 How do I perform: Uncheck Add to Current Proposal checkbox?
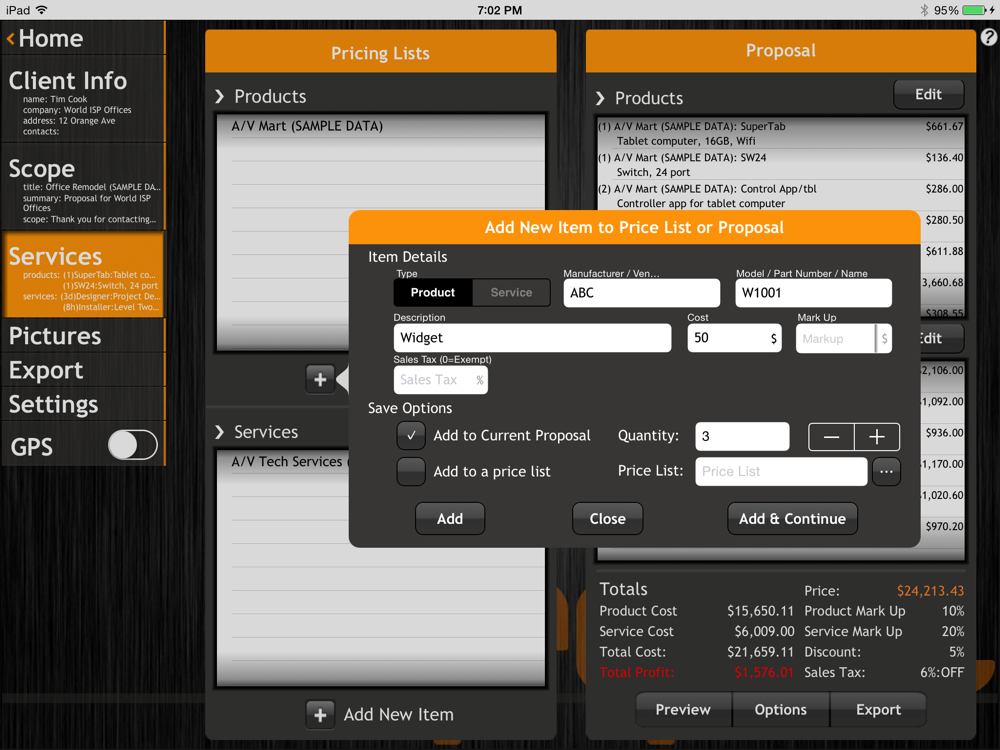pos(411,436)
